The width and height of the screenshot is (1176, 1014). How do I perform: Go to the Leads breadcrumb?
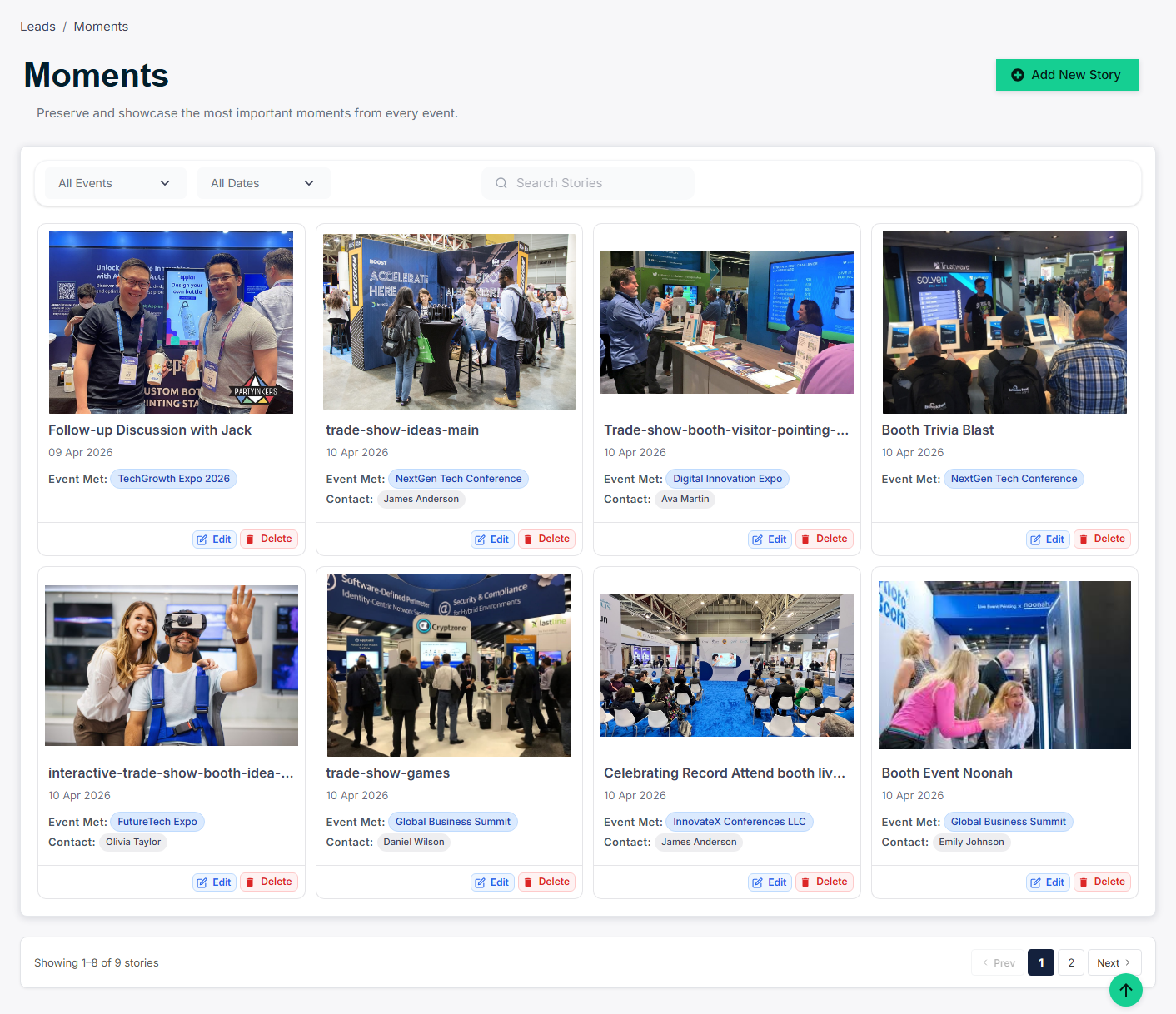click(x=37, y=27)
